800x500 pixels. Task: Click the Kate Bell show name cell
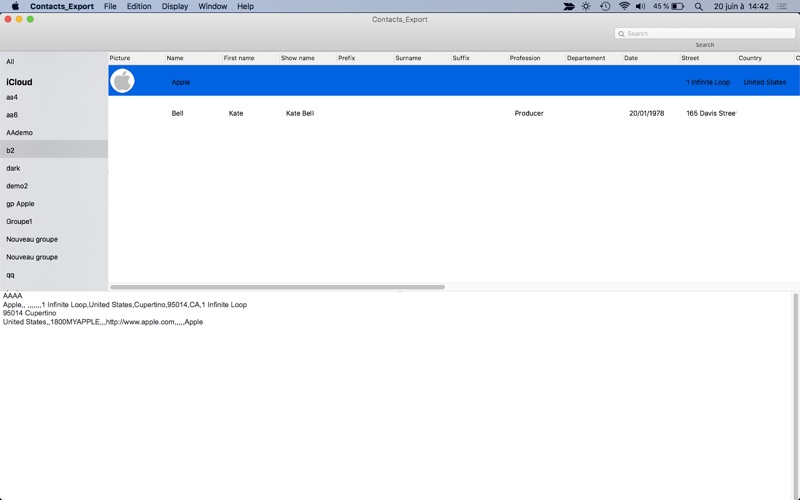click(x=300, y=113)
